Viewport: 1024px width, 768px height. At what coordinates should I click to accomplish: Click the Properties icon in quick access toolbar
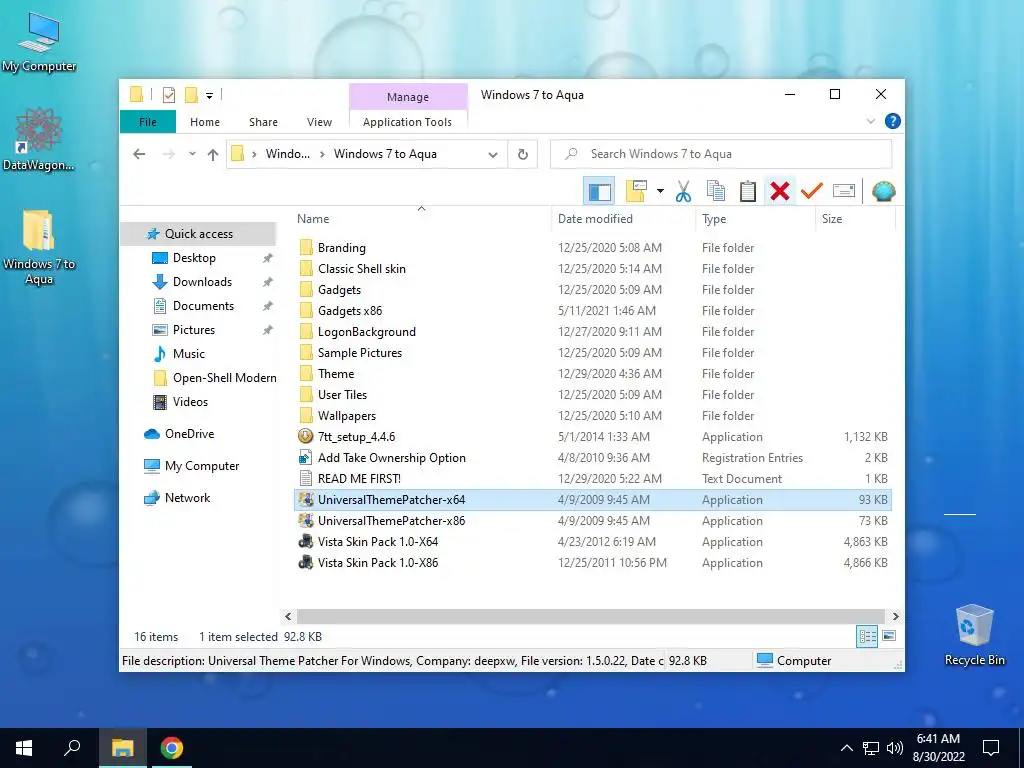(x=168, y=95)
